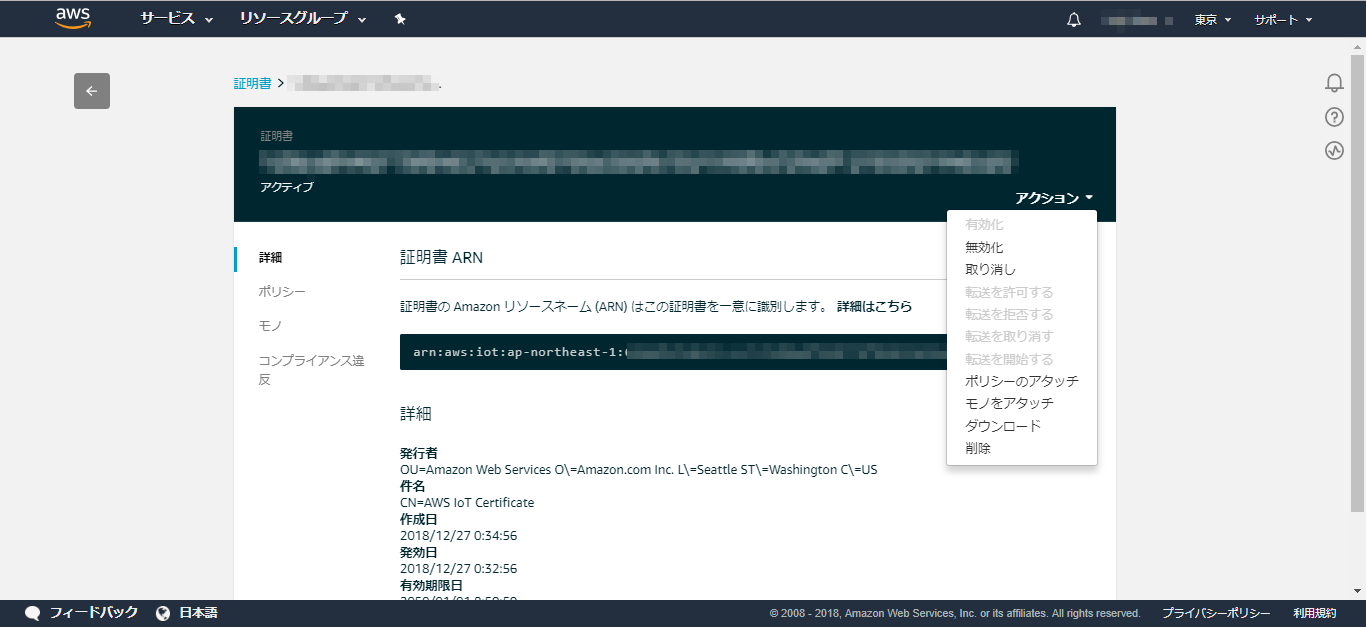Switch to the コンプライアンス違反 side tab
The image size is (1366, 627).
[311, 370]
